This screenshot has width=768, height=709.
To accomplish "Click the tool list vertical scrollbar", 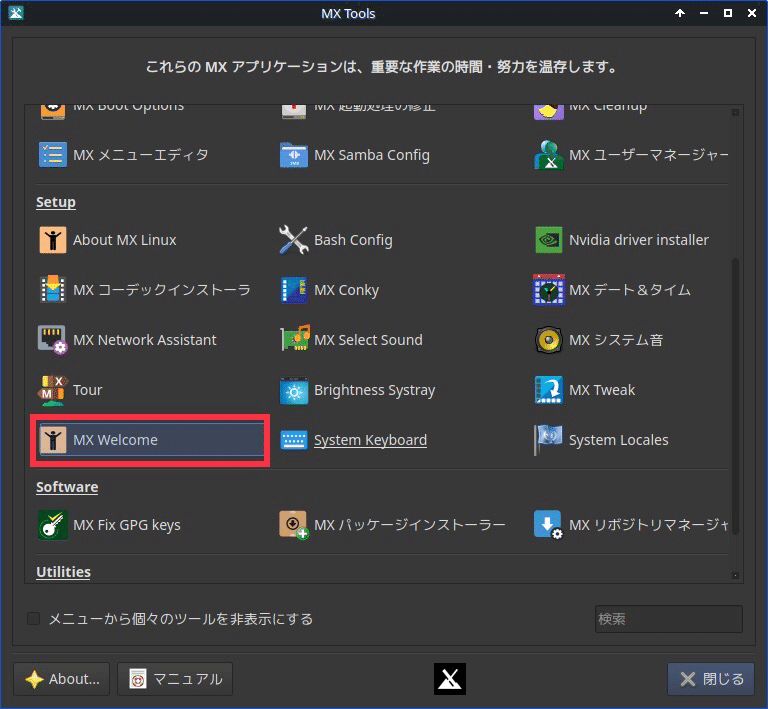I will pyautogui.click(x=735, y=396).
